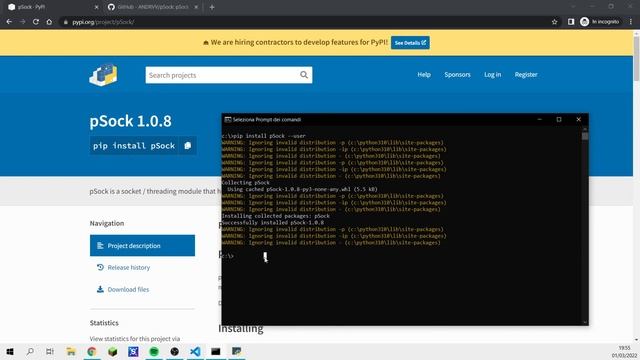Open the Sponsors page

point(457,75)
